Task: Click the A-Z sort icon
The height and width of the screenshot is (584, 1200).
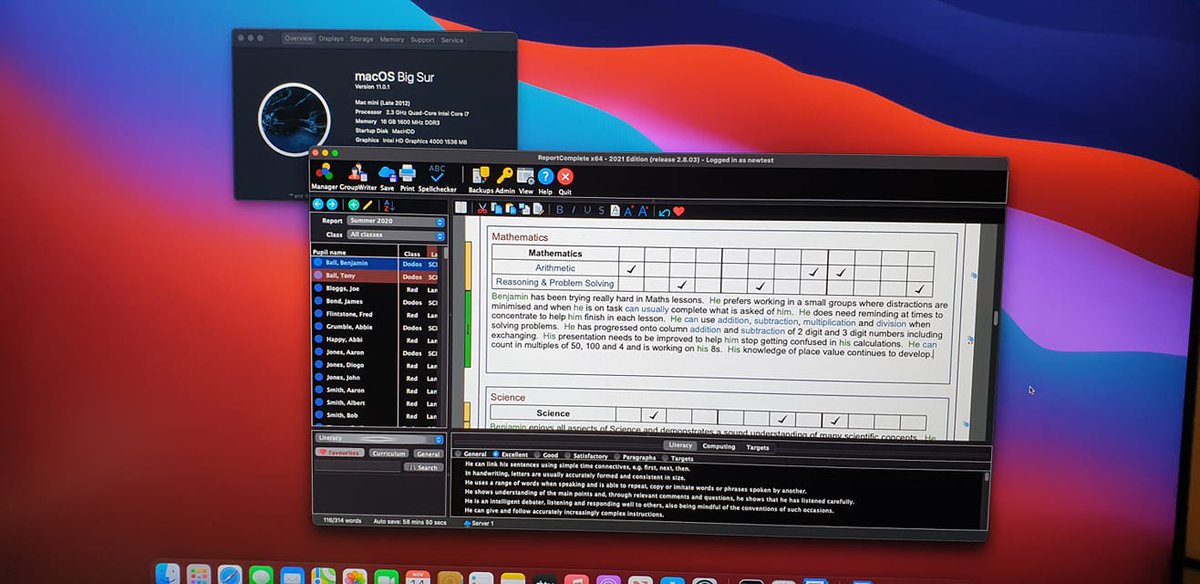Action: 389,205
